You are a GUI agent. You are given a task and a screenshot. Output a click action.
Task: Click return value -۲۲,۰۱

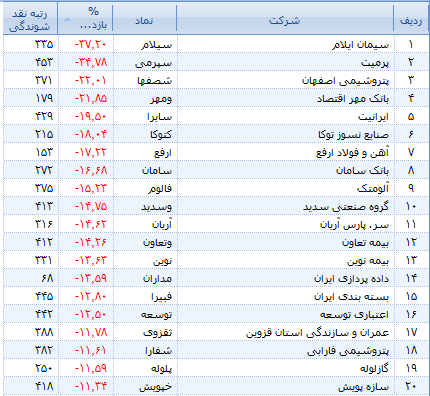tap(91, 80)
